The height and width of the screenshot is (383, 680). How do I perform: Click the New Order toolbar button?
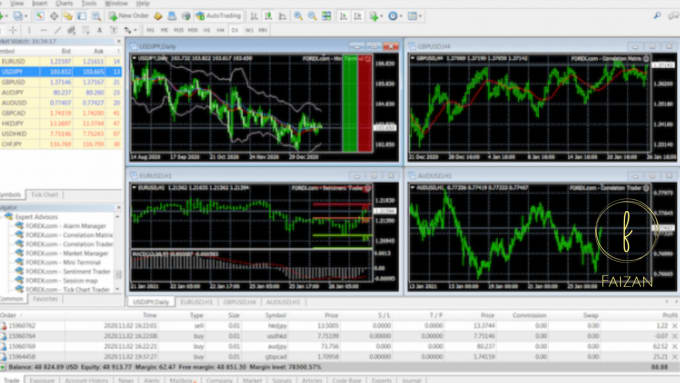pos(128,16)
